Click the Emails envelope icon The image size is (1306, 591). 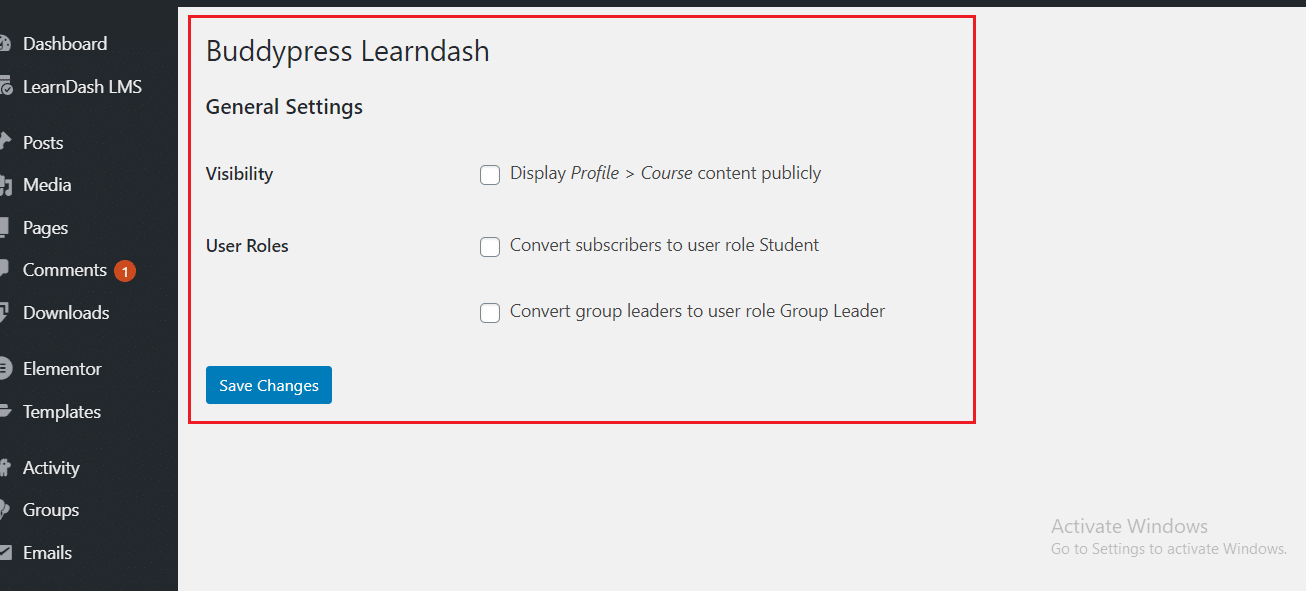(6, 552)
